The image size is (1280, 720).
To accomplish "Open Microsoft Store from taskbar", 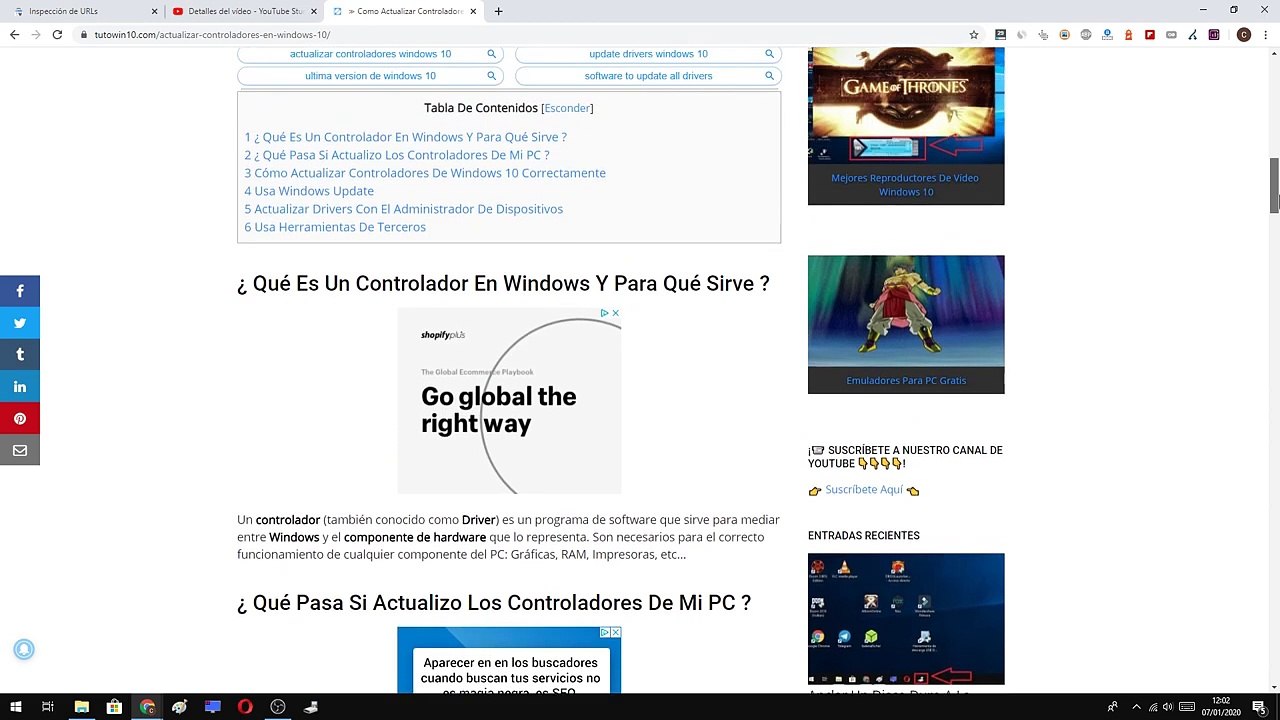I will [x=114, y=707].
